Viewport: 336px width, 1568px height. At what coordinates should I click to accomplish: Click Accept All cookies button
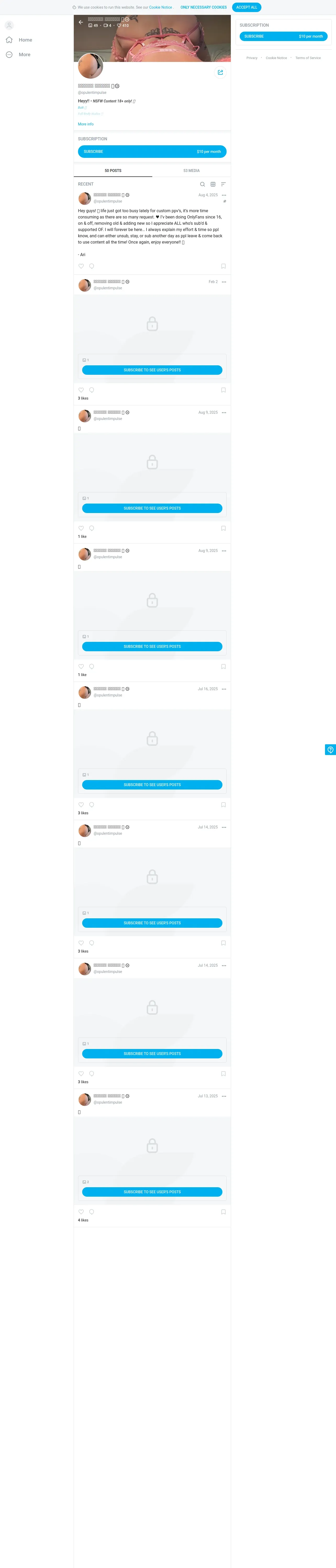click(x=246, y=7)
